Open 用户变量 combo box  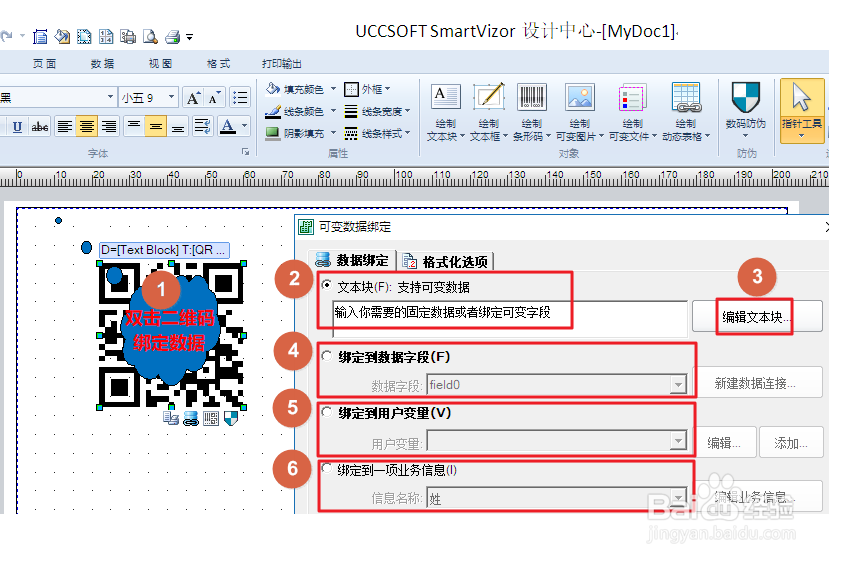coord(557,440)
